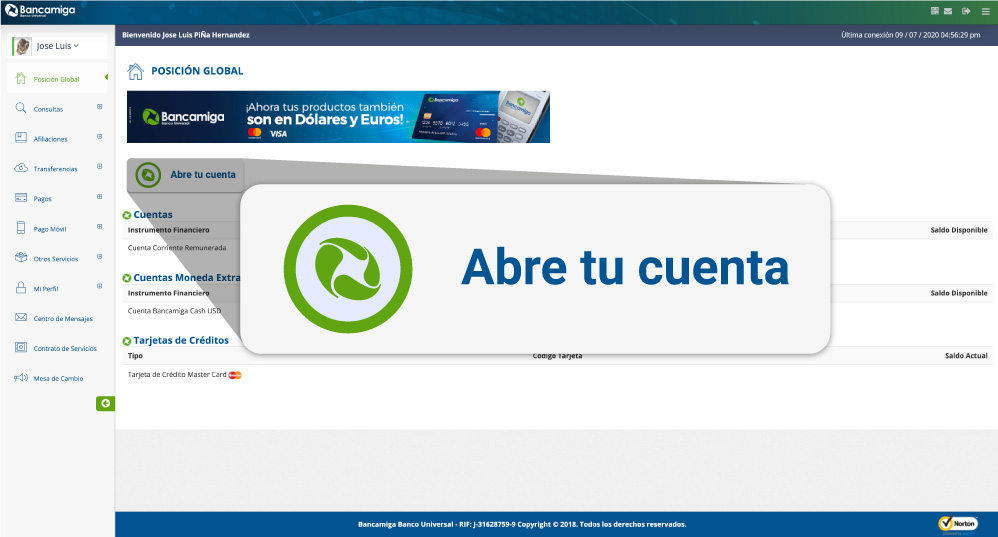Expand the Afiliaciones submenu plus sign
The height and width of the screenshot is (537, 998).
[x=99, y=136]
